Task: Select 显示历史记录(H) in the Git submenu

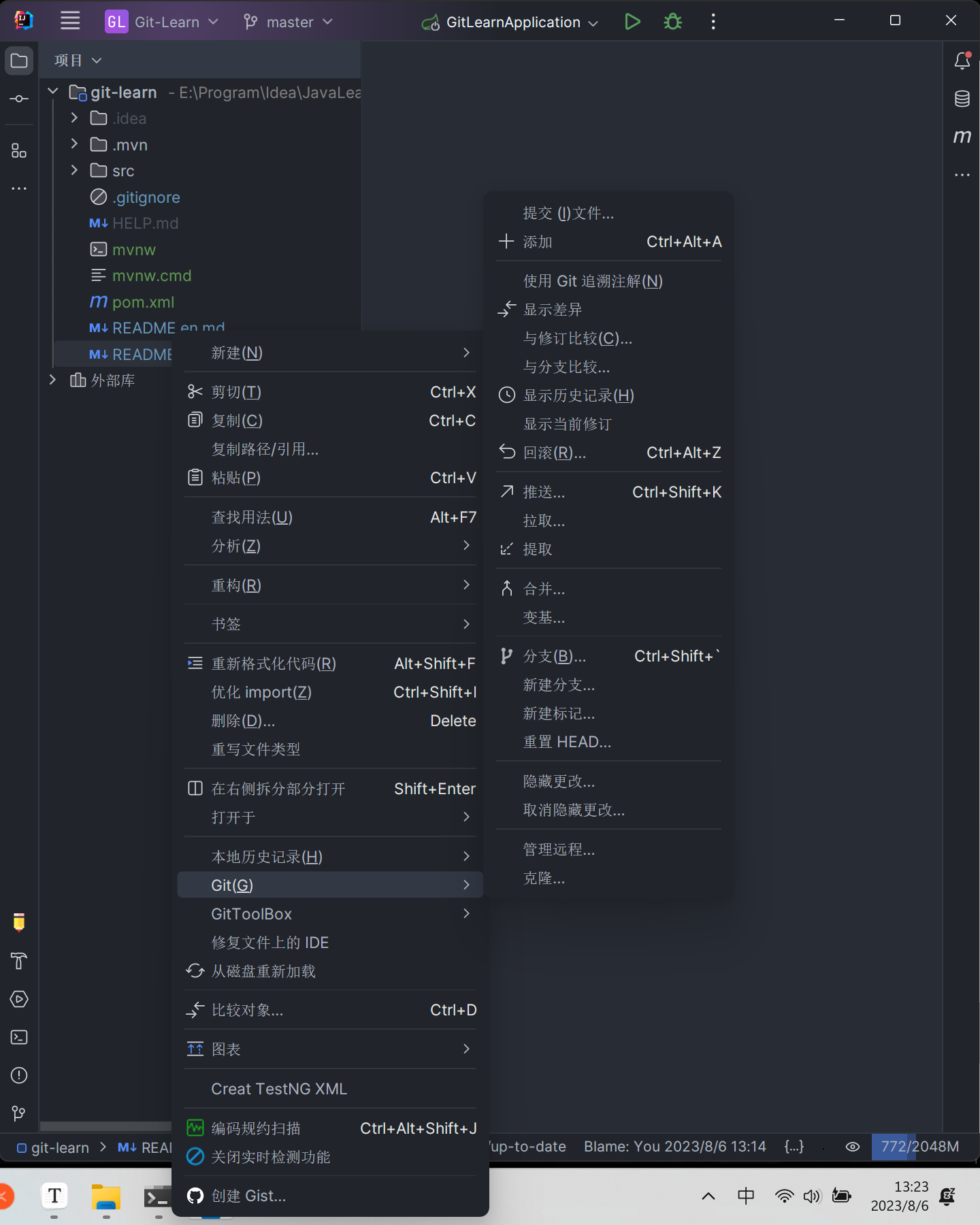Action: point(578,395)
